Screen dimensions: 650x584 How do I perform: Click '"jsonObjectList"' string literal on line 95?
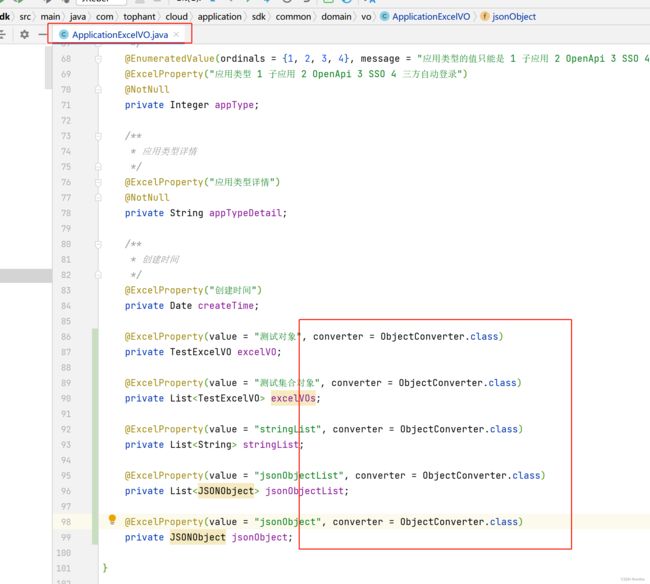[x=299, y=475]
